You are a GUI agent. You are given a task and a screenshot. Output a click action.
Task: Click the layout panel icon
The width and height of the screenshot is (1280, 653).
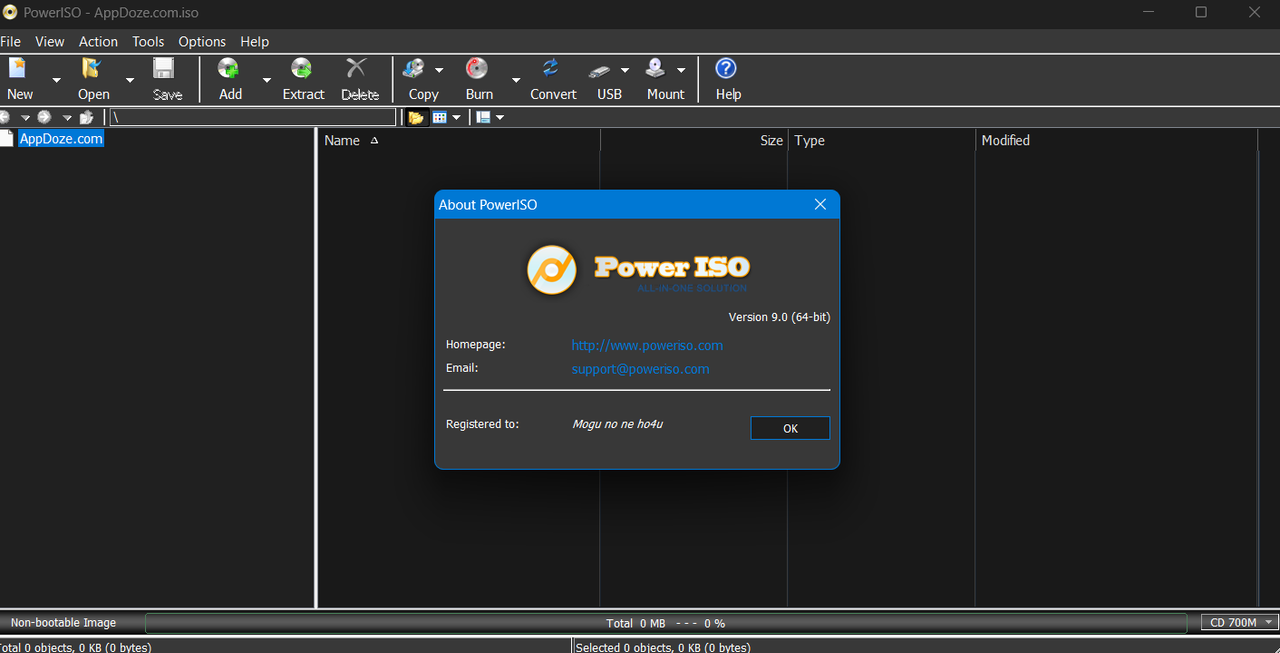pyautogui.click(x=483, y=117)
